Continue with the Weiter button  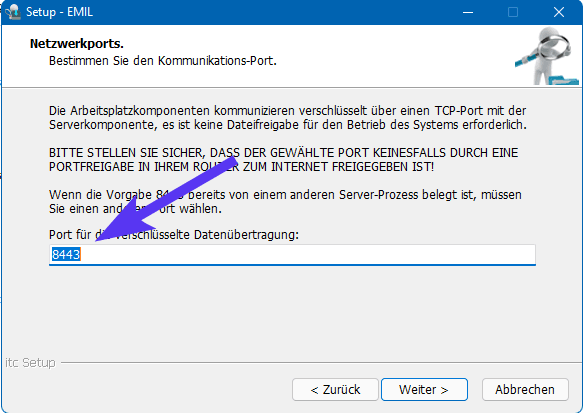click(x=424, y=390)
